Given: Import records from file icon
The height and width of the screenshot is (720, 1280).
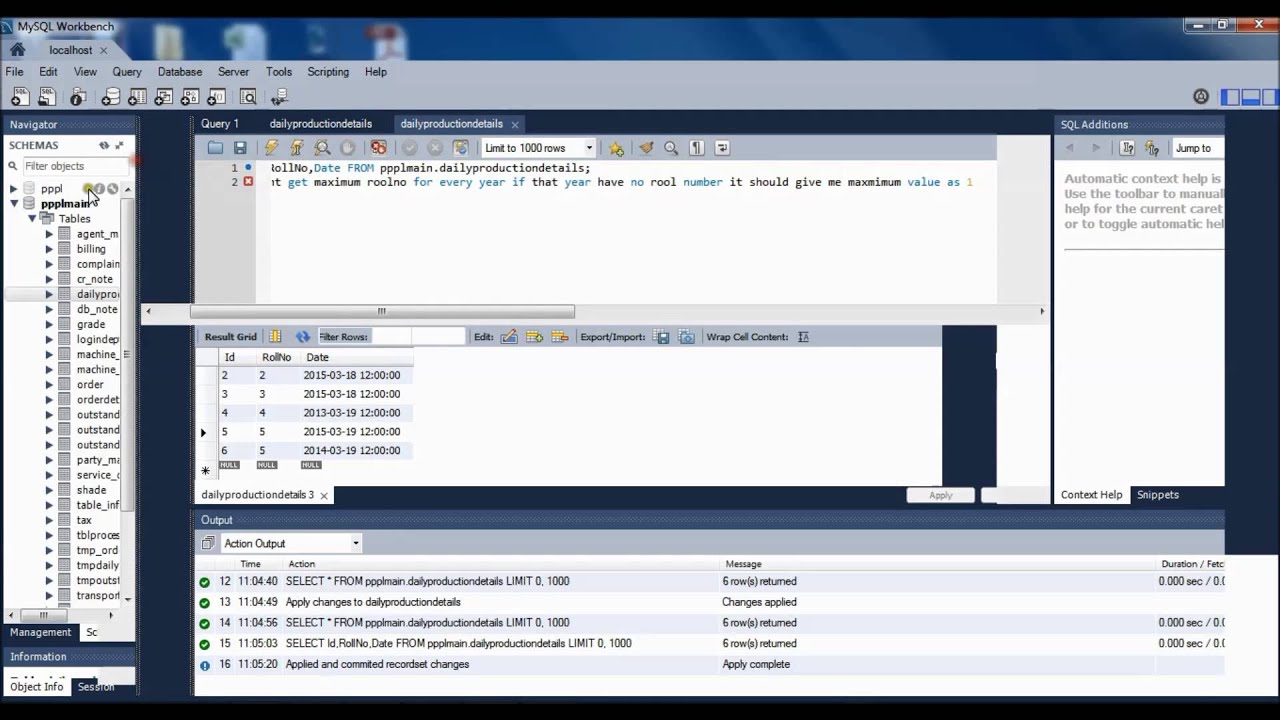Looking at the screenshot, I should pos(686,337).
